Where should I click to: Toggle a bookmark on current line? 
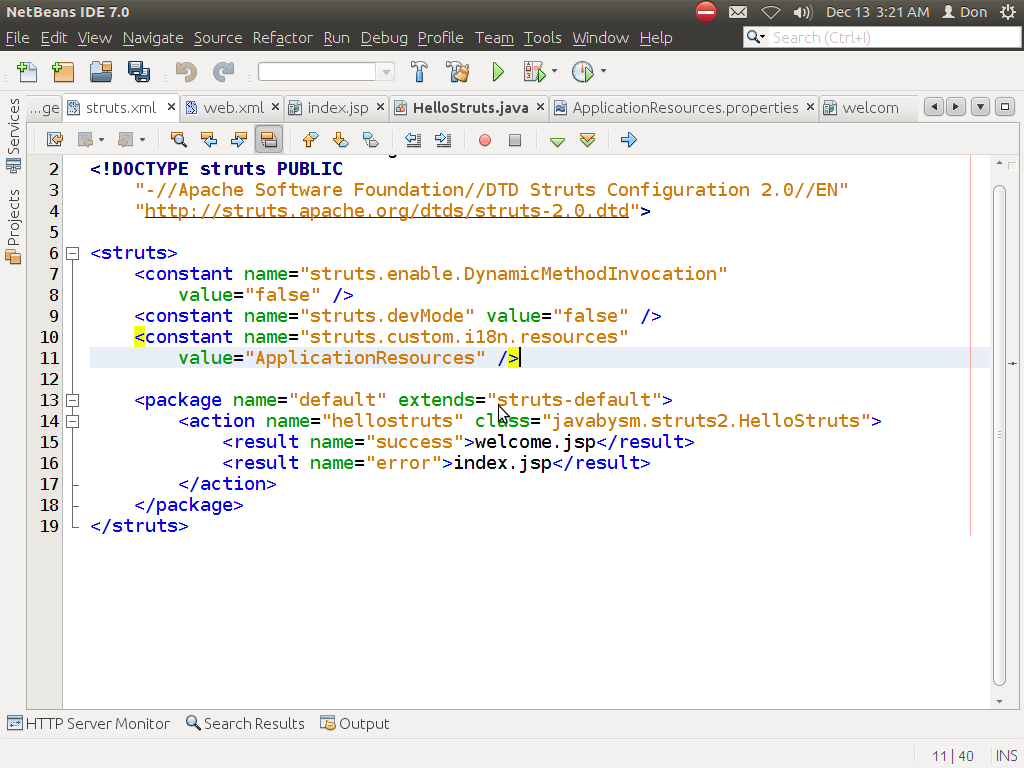tap(369, 140)
